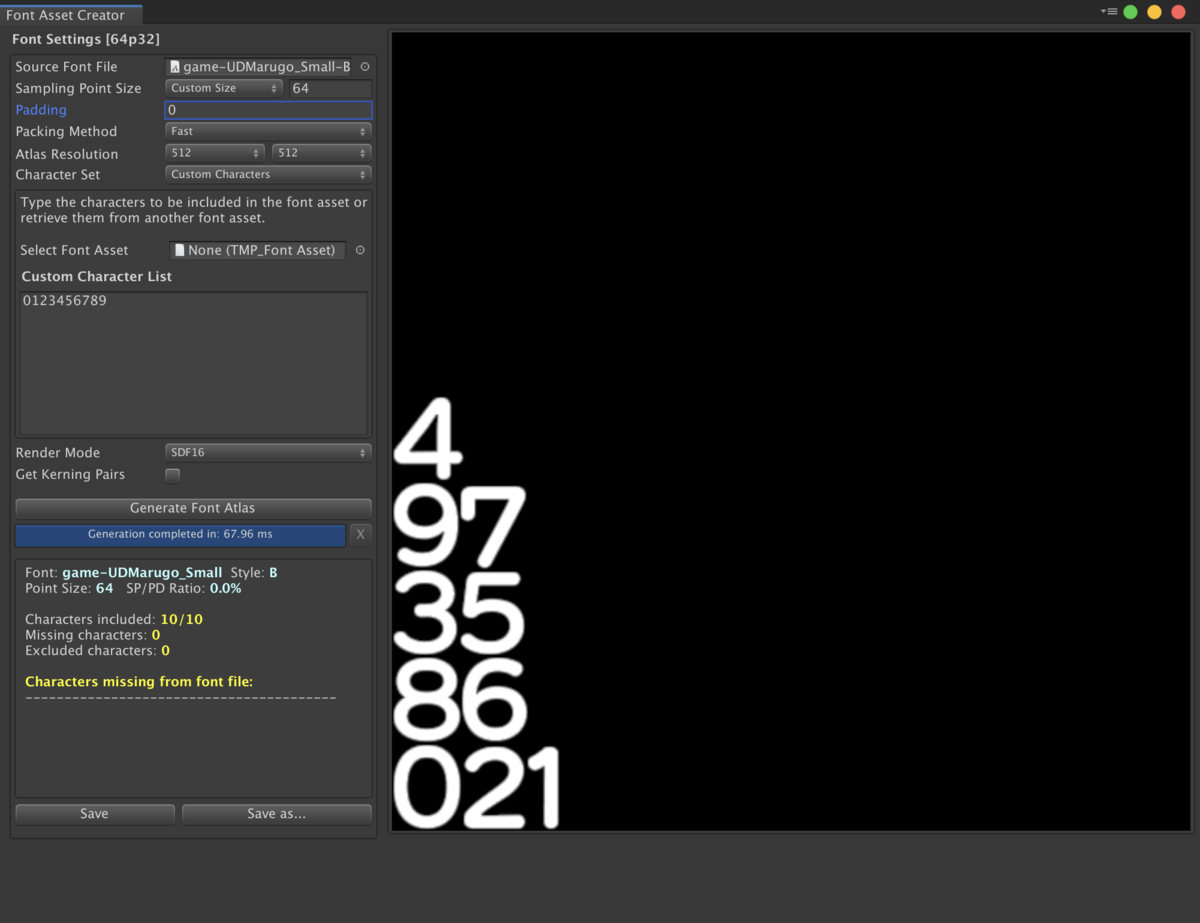Click the Font: game-UDMarugo_Small text
The height and width of the screenshot is (923, 1200).
point(124,573)
